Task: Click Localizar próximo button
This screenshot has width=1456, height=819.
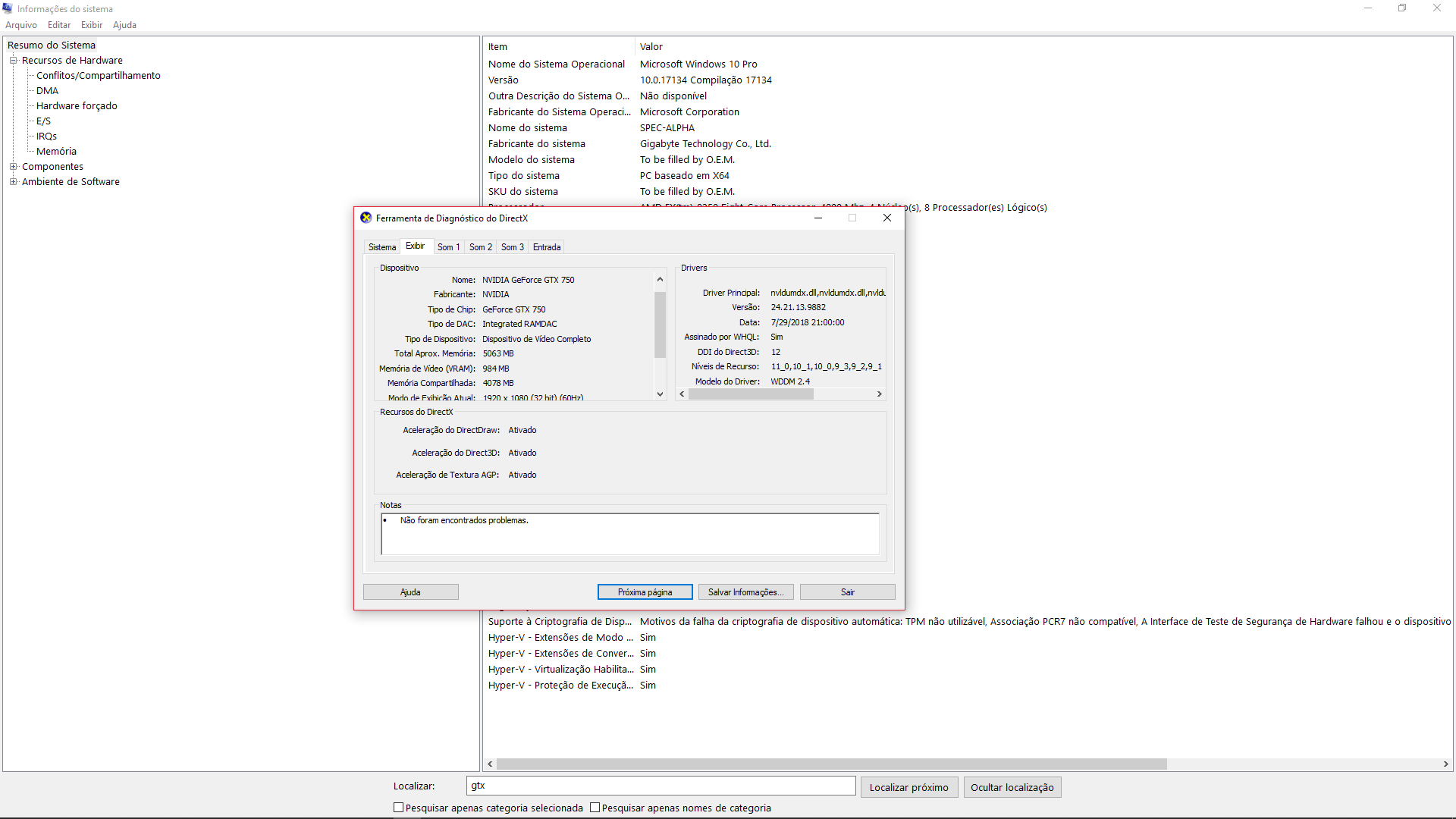Action: (909, 787)
